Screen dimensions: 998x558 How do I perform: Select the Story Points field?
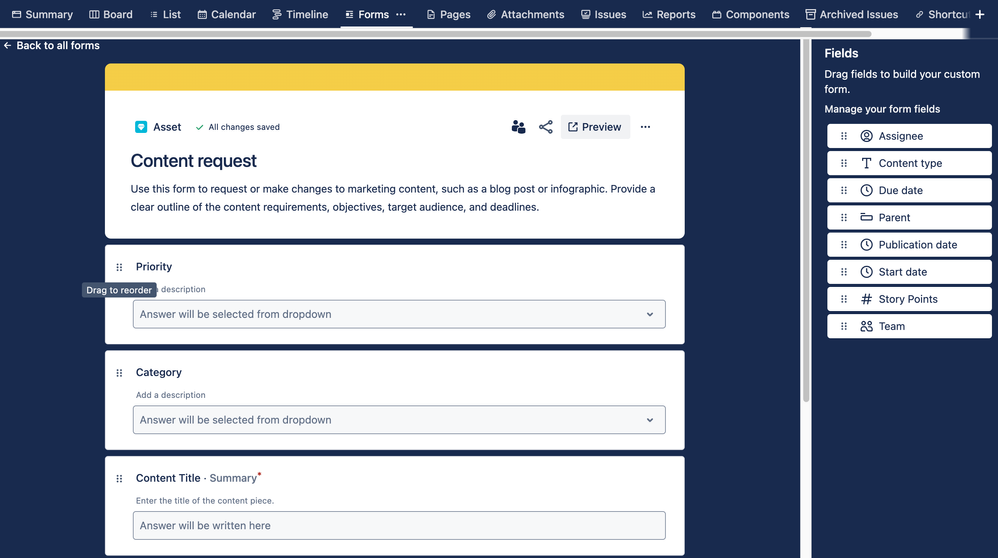[x=909, y=299]
